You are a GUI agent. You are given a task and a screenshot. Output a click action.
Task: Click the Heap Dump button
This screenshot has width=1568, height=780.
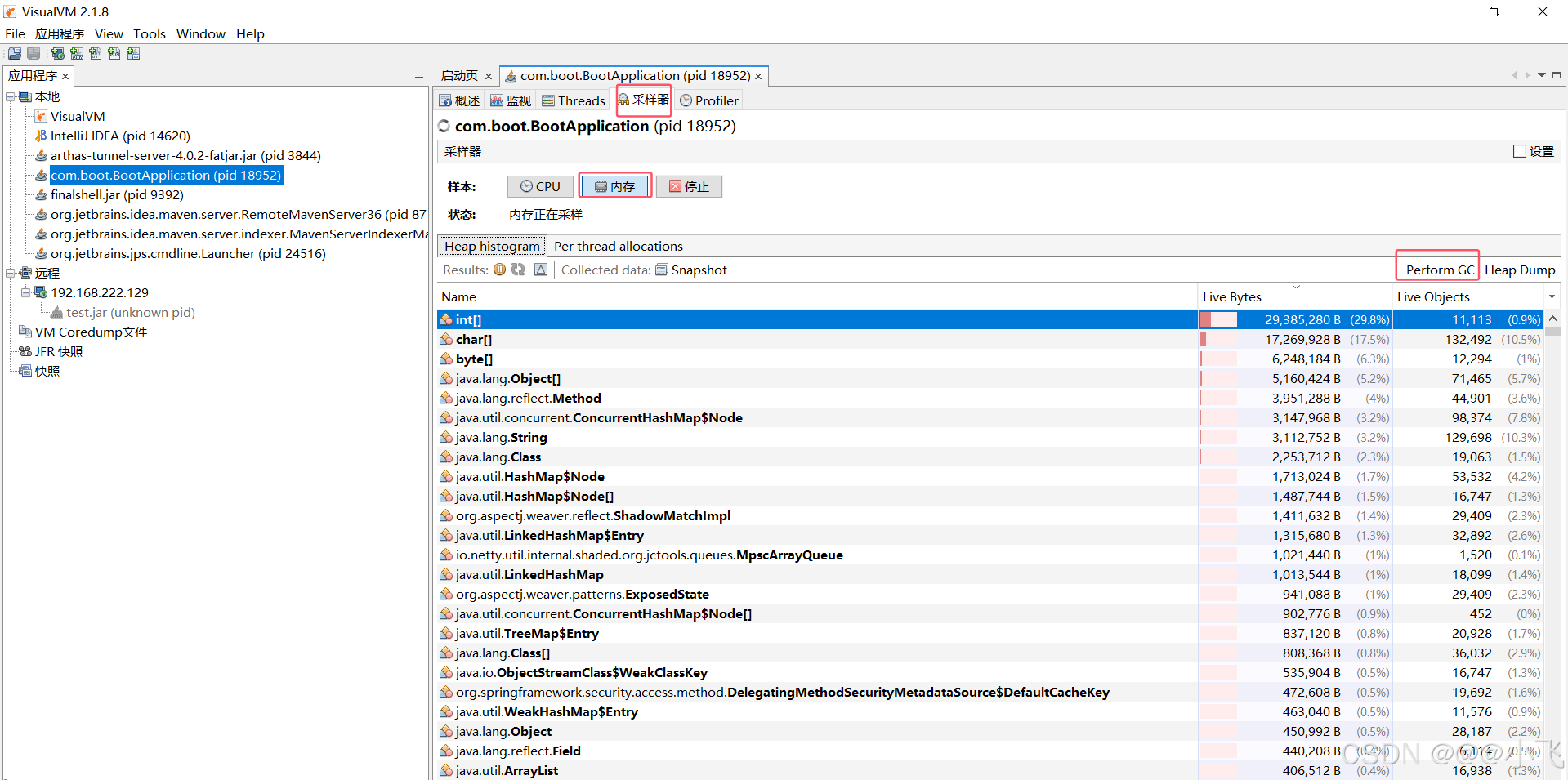(1520, 270)
